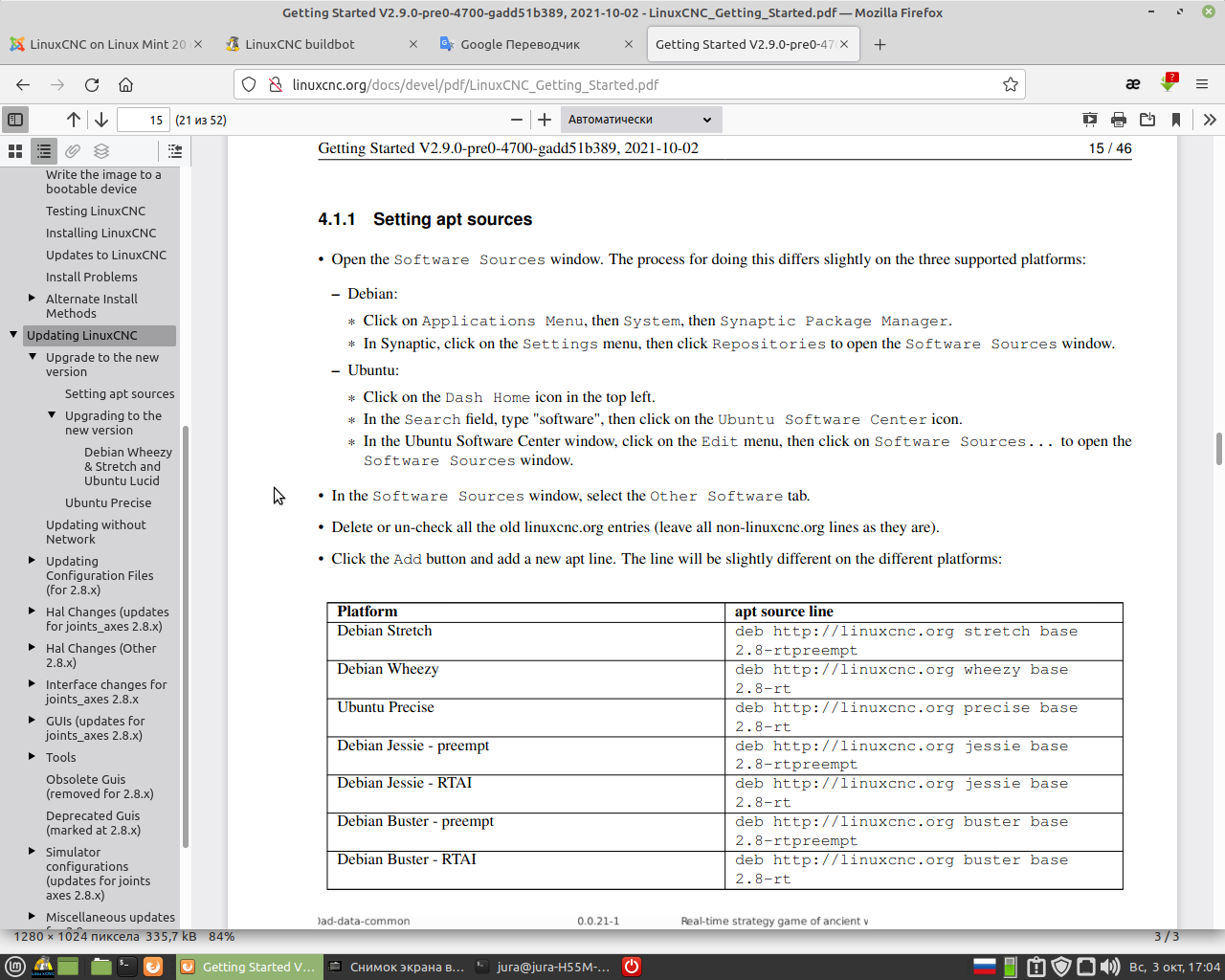The width and height of the screenshot is (1225, 980).
Task: Open the Firefox application menu
Action: [x=1202, y=84]
